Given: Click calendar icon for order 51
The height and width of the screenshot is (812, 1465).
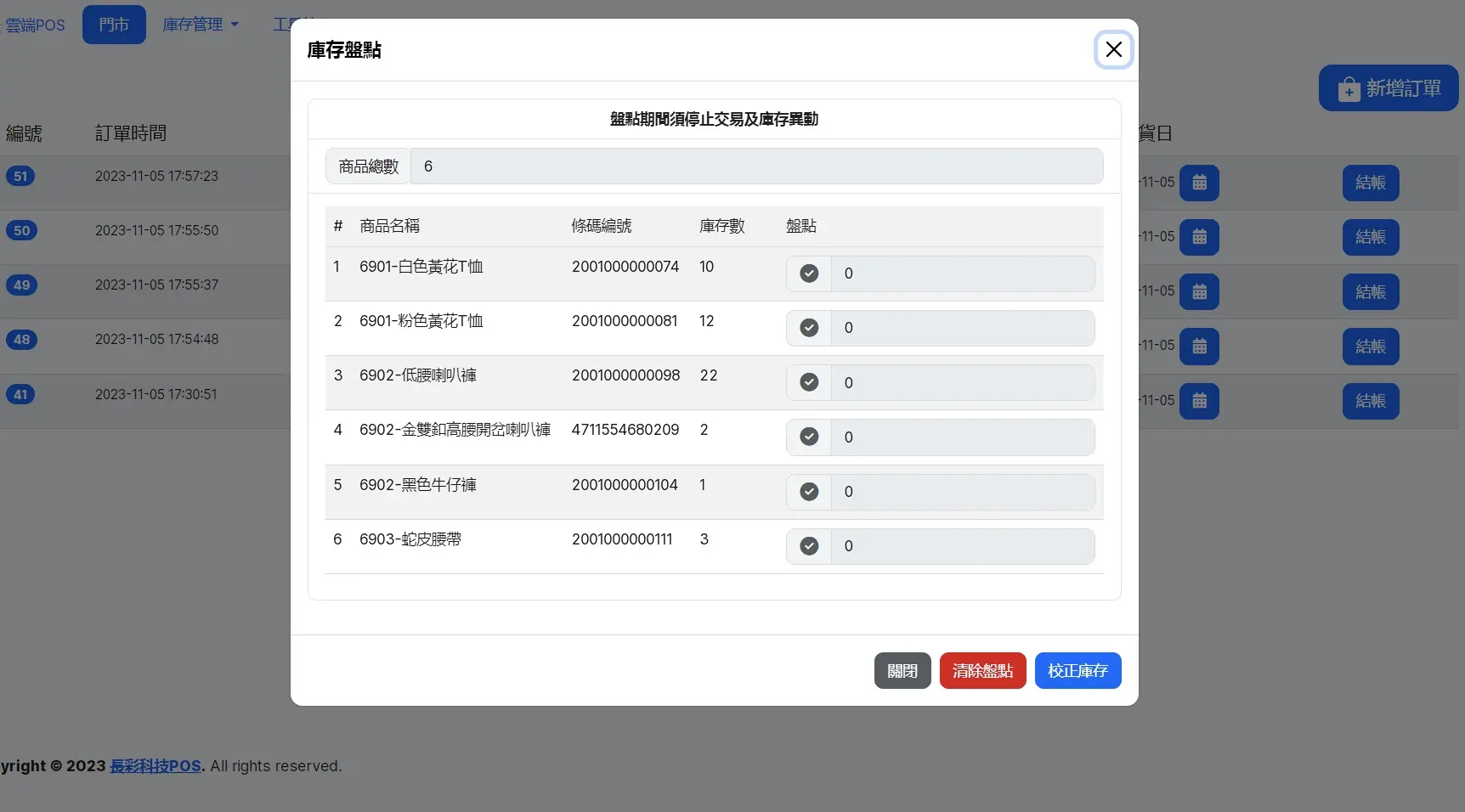Looking at the screenshot, I should 1199,183.
